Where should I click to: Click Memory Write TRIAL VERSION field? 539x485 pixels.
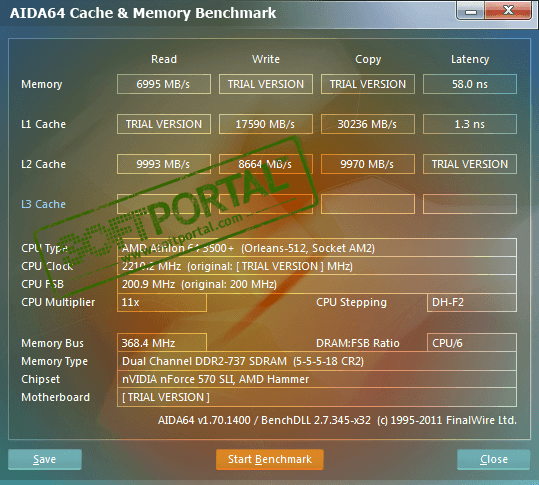coord(266,84)
